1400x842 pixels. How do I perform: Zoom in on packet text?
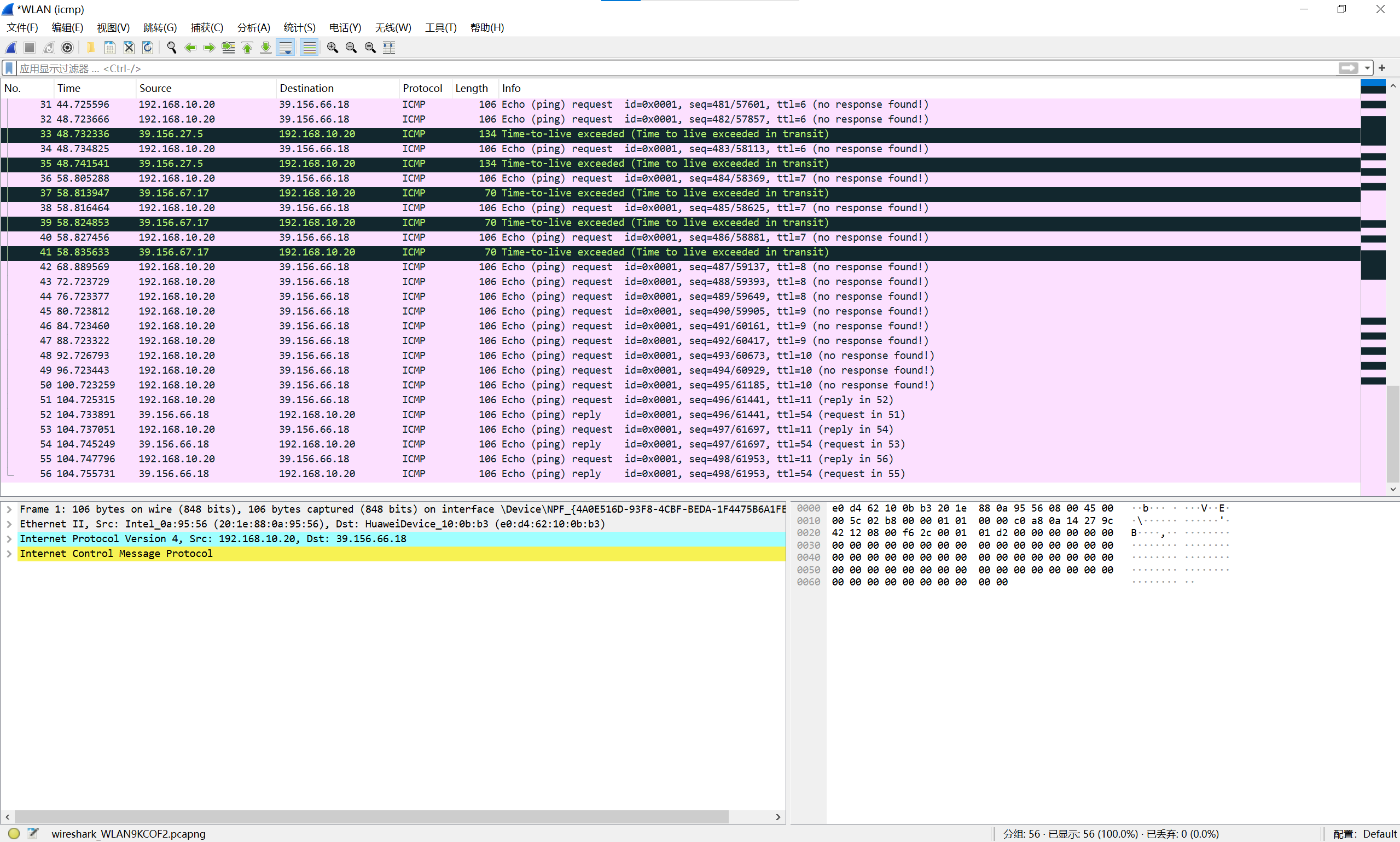[x=333, y=48]
